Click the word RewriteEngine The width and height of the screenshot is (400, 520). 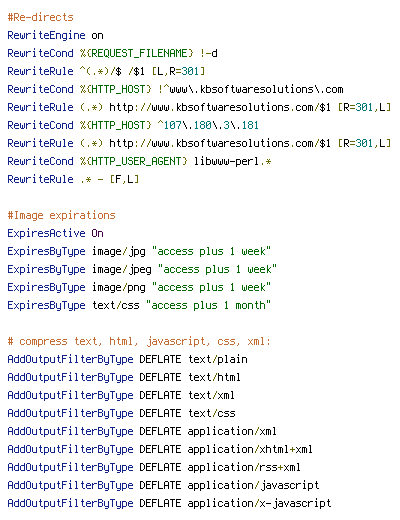pyautogui.click(x=46, y=35)
